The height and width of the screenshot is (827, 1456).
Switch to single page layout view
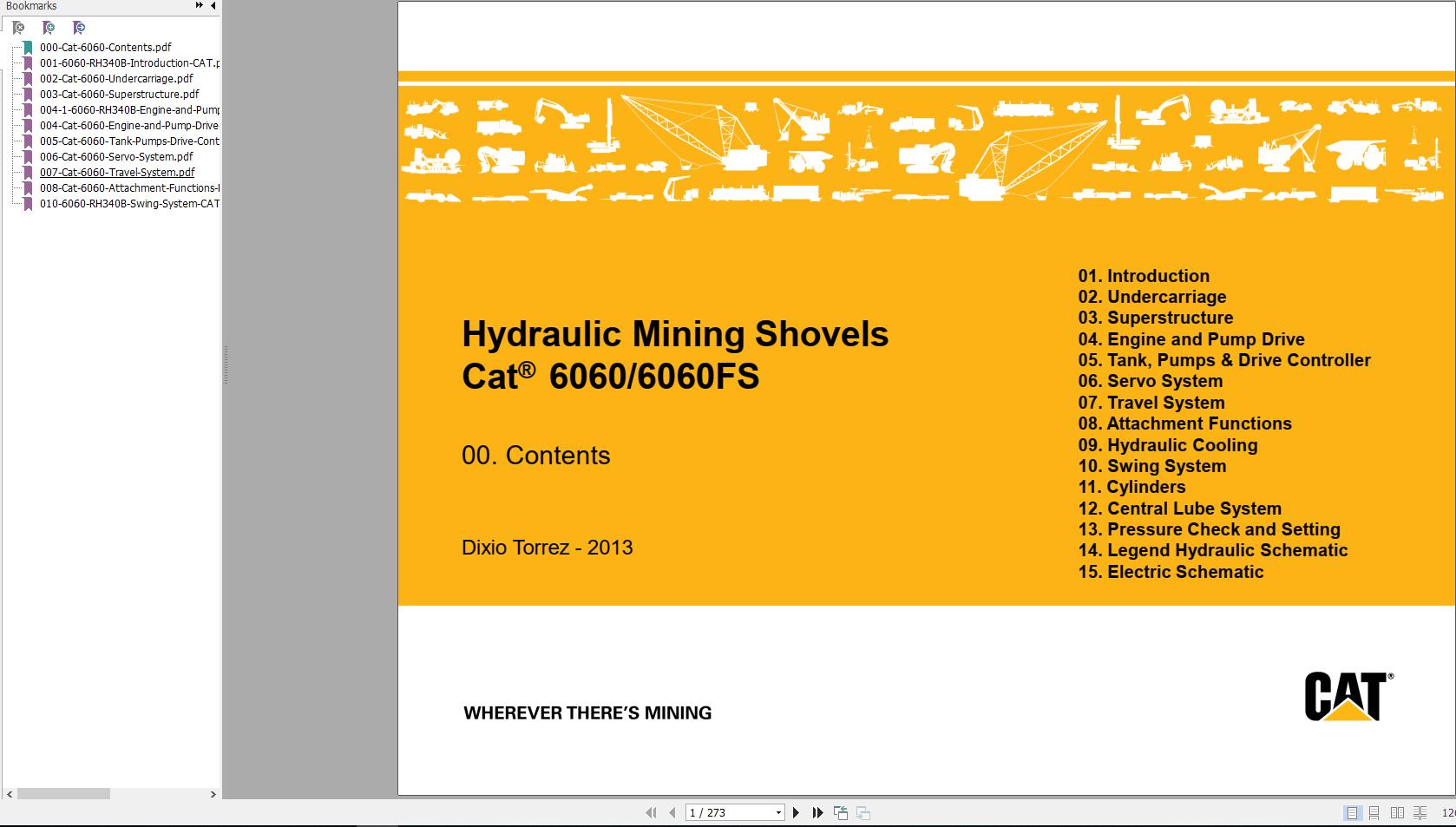[1352, 813]
